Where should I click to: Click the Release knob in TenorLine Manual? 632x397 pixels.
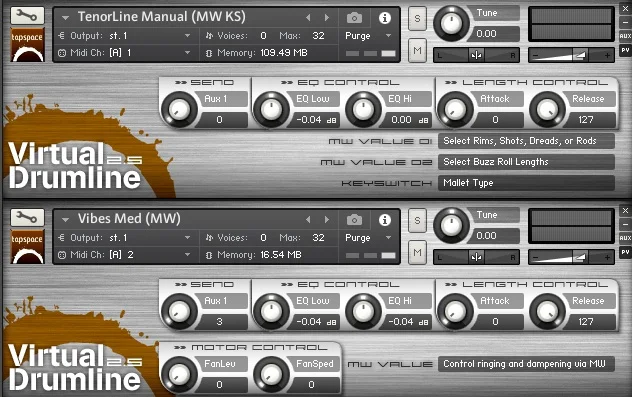pyautogui.click(x=547, y=109)
